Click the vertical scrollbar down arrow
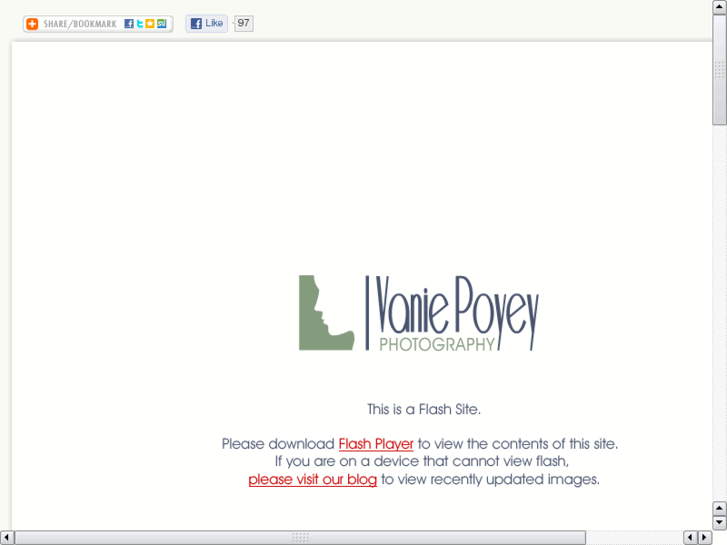 click(719, 522)
